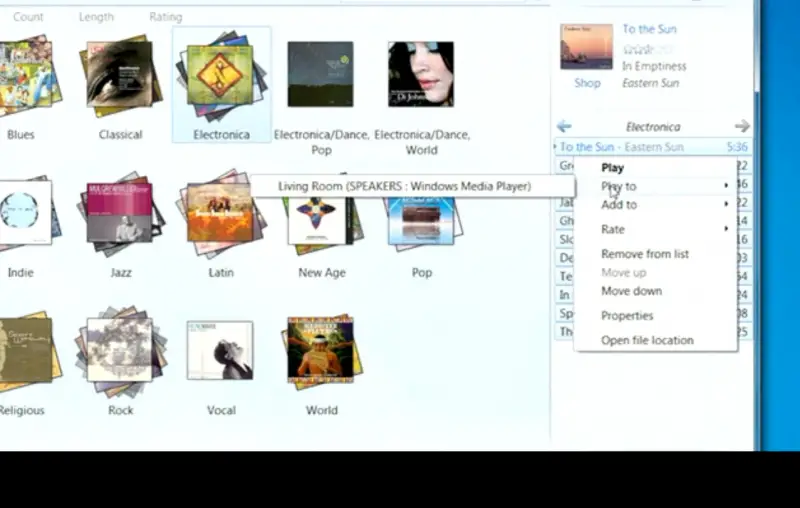
Task: Open the Classical genre album stack
Action: point(120,74)
